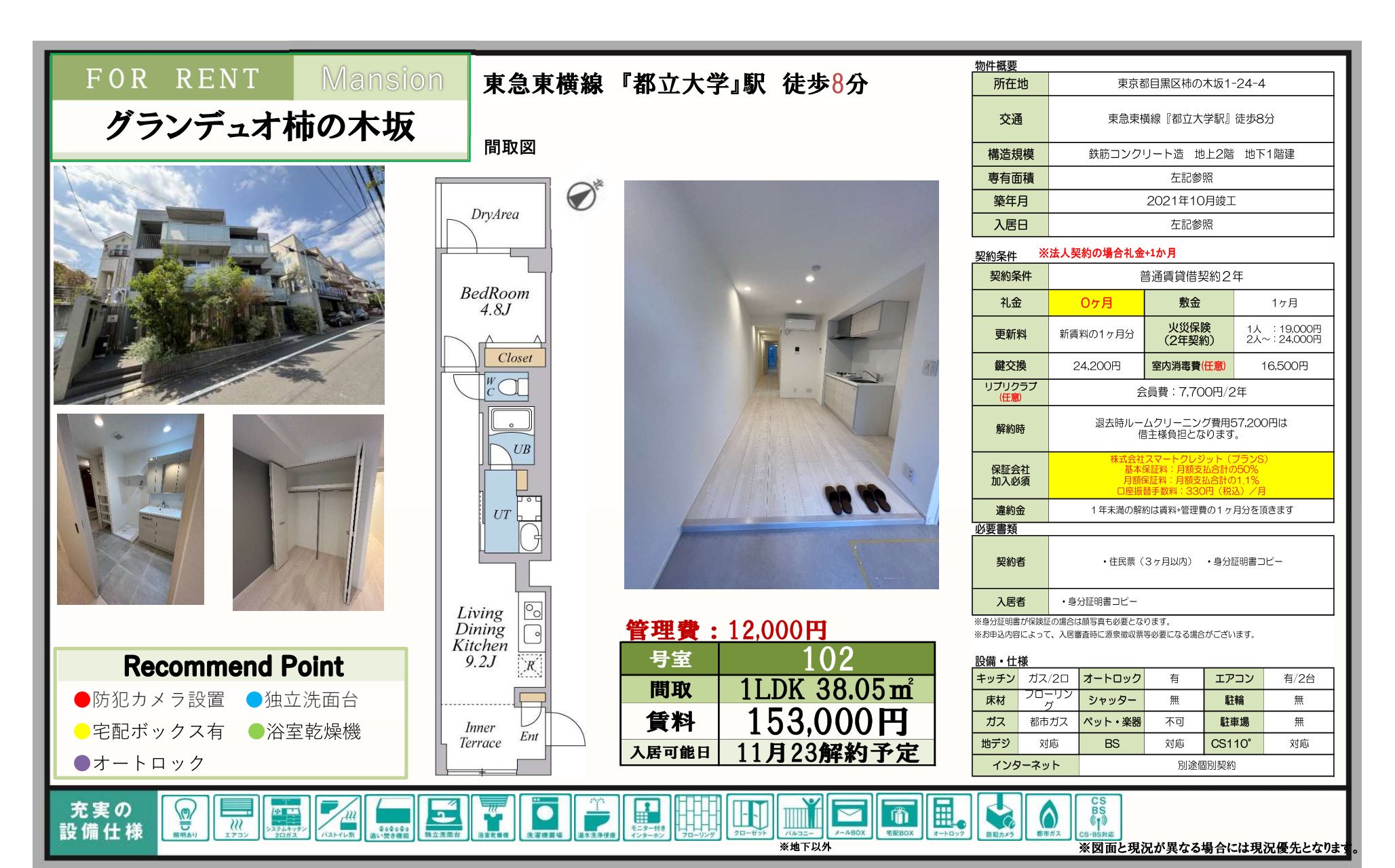This screenshot has width=1395, height=868.
Task: Click the air conditioner (エアコン) icon
Action: coord(236,817)
